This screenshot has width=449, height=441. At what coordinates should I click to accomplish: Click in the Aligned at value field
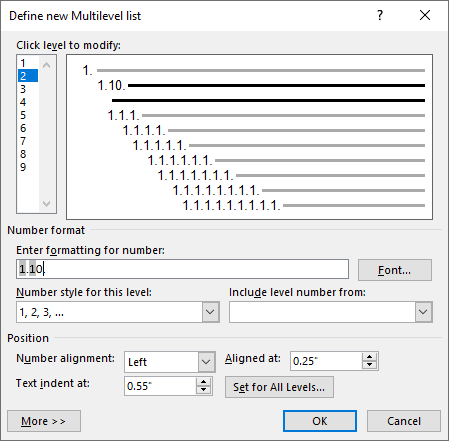[x=326, y=361]
